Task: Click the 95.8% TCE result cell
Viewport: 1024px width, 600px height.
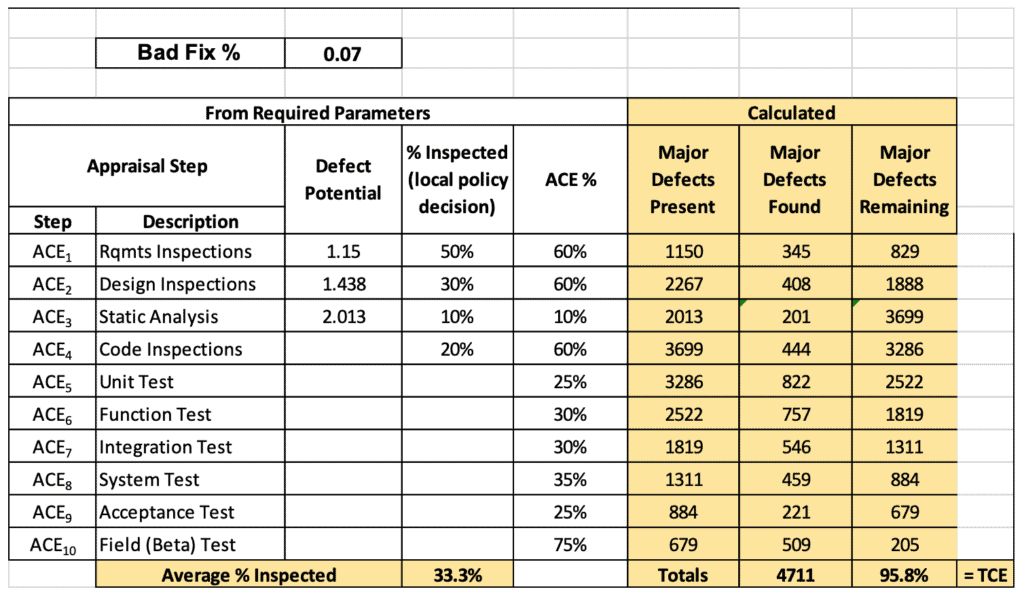Action: click(904, 575)
